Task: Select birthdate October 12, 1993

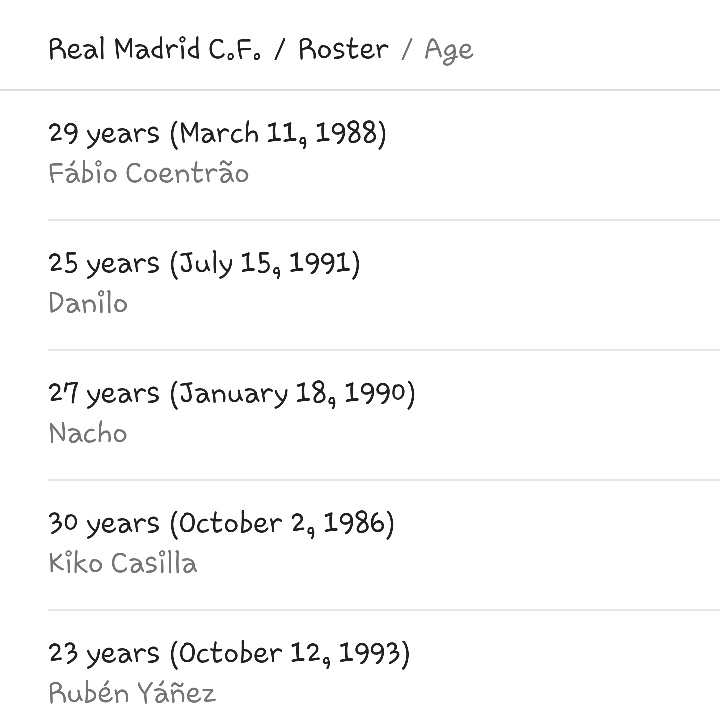Action: click(x=289, y=653)
